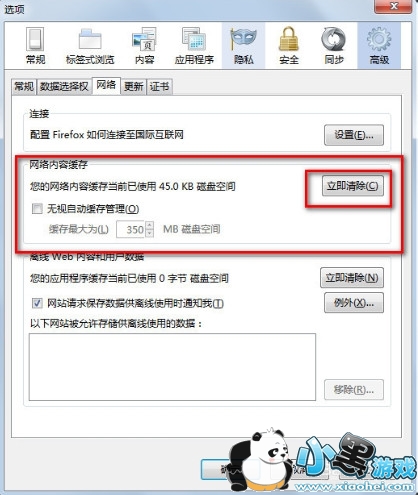This screenshot has height=495, width=418.
Task: Select the 同步 Sync icon
Action: pos(334,46)
